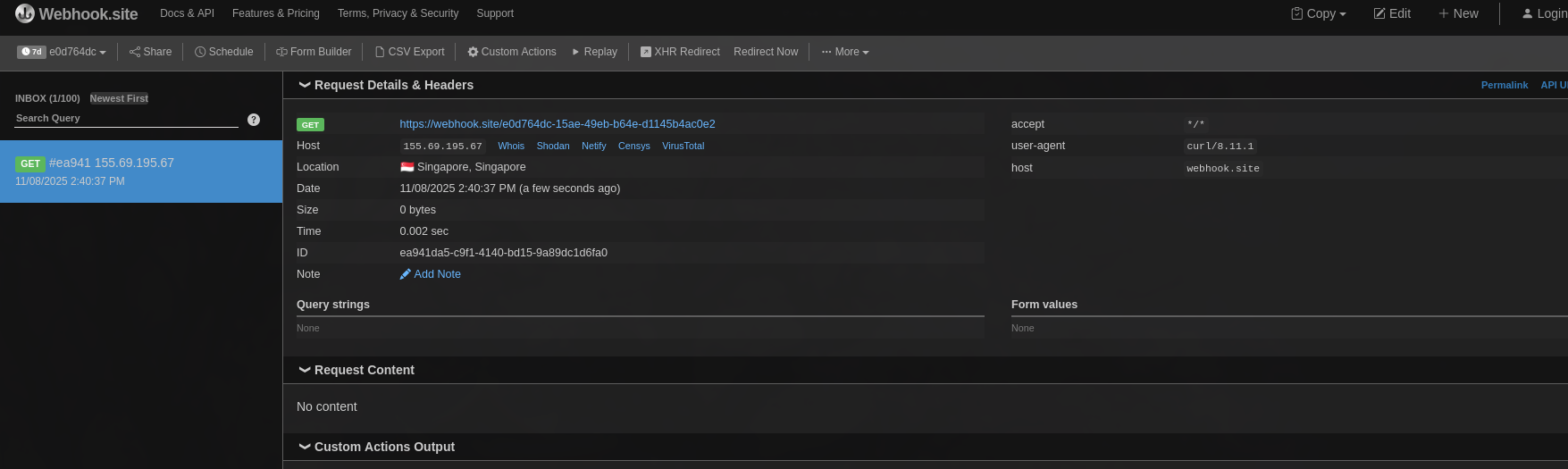The height and width of the screenshot is (469, 1568).
Task: Click the green GET method badge in details
Action: click(x=310, y=125)
